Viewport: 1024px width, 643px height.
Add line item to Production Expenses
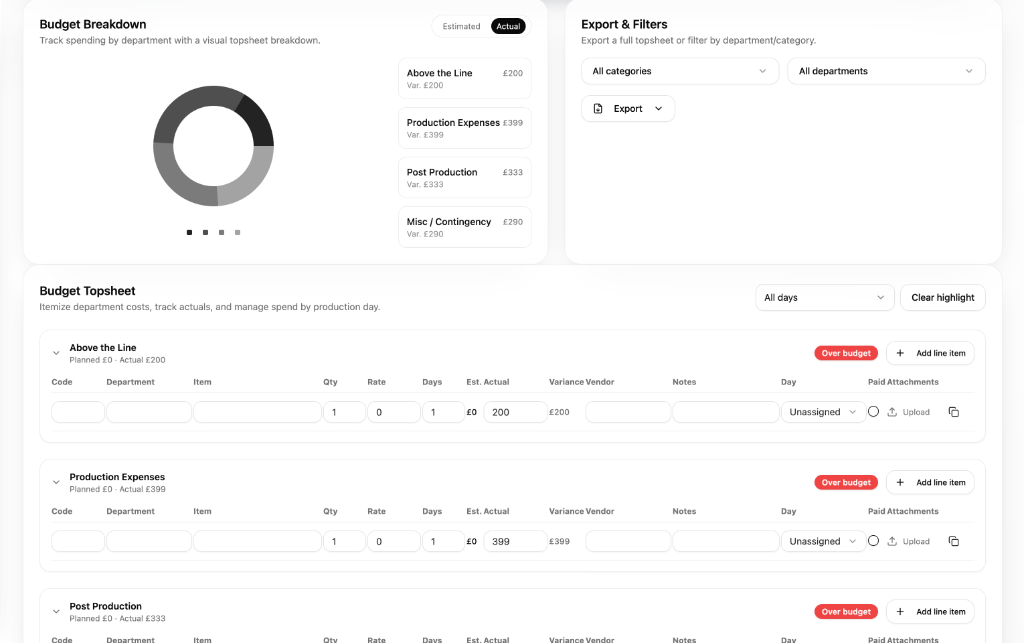click(930, 482)
